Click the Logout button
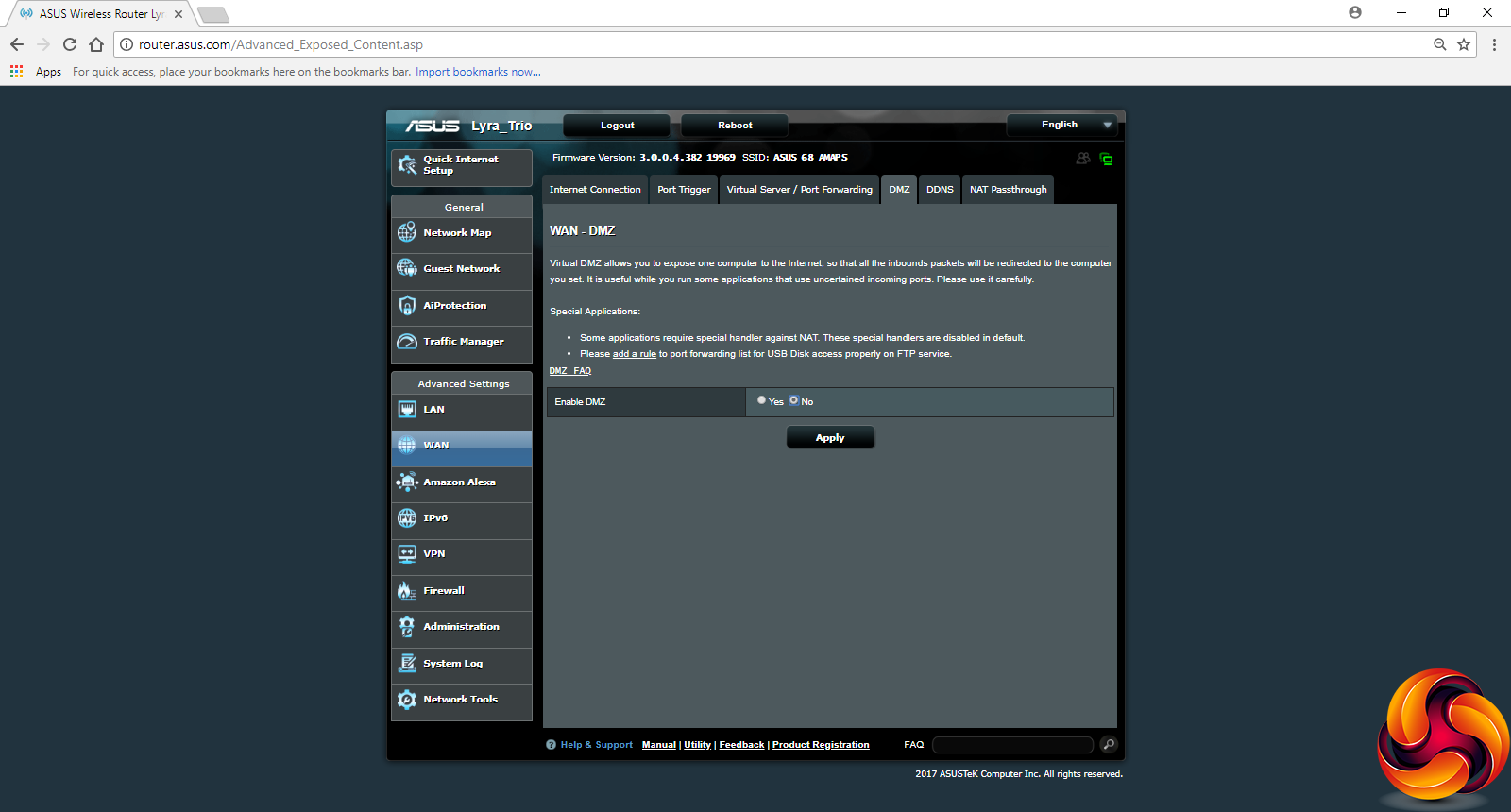This screenshot has width=1511, height=812. click(x=617, y=125)
